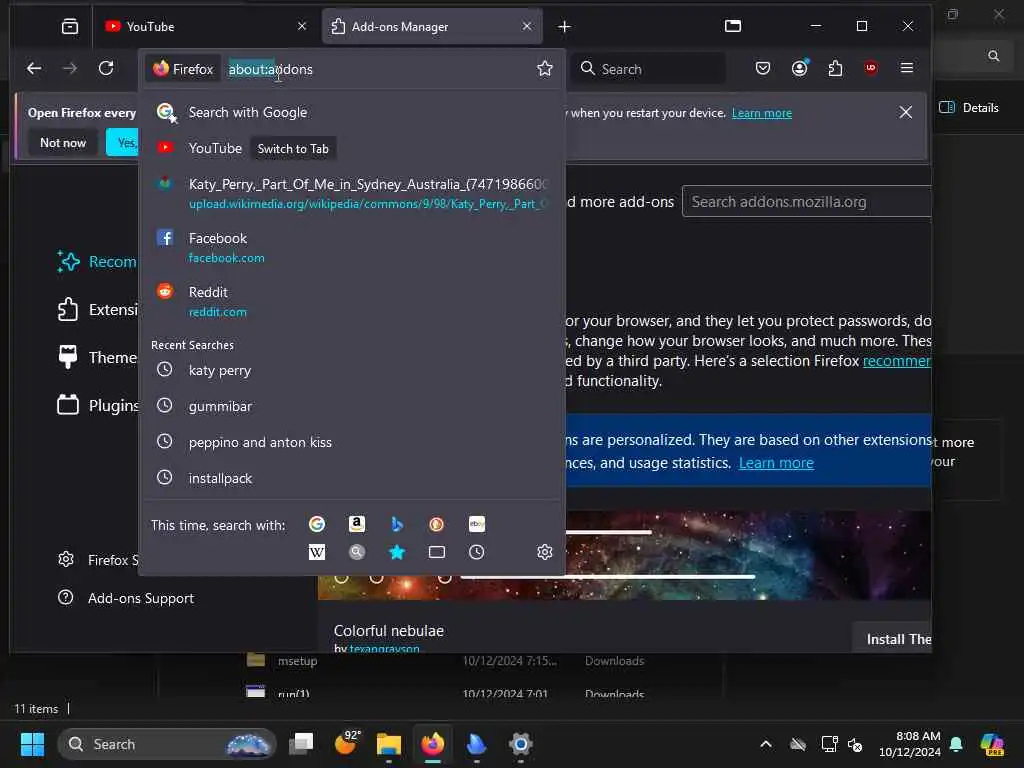This screenshot has height=768, width=1024.
Task: Focus the toolbar Search box
Action: (x=648, y=69)
